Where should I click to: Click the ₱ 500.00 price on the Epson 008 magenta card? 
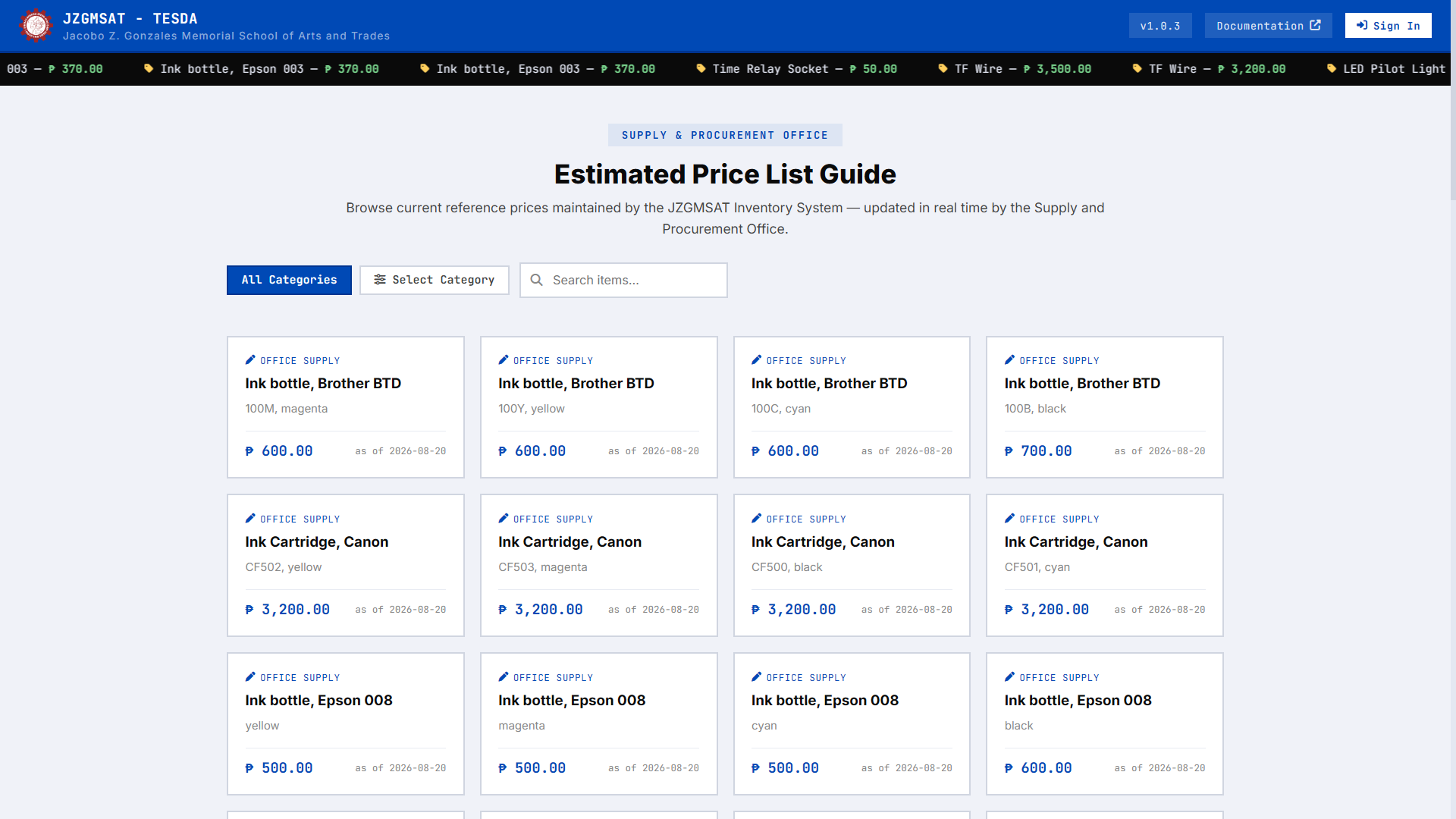(x=532, y=768)
